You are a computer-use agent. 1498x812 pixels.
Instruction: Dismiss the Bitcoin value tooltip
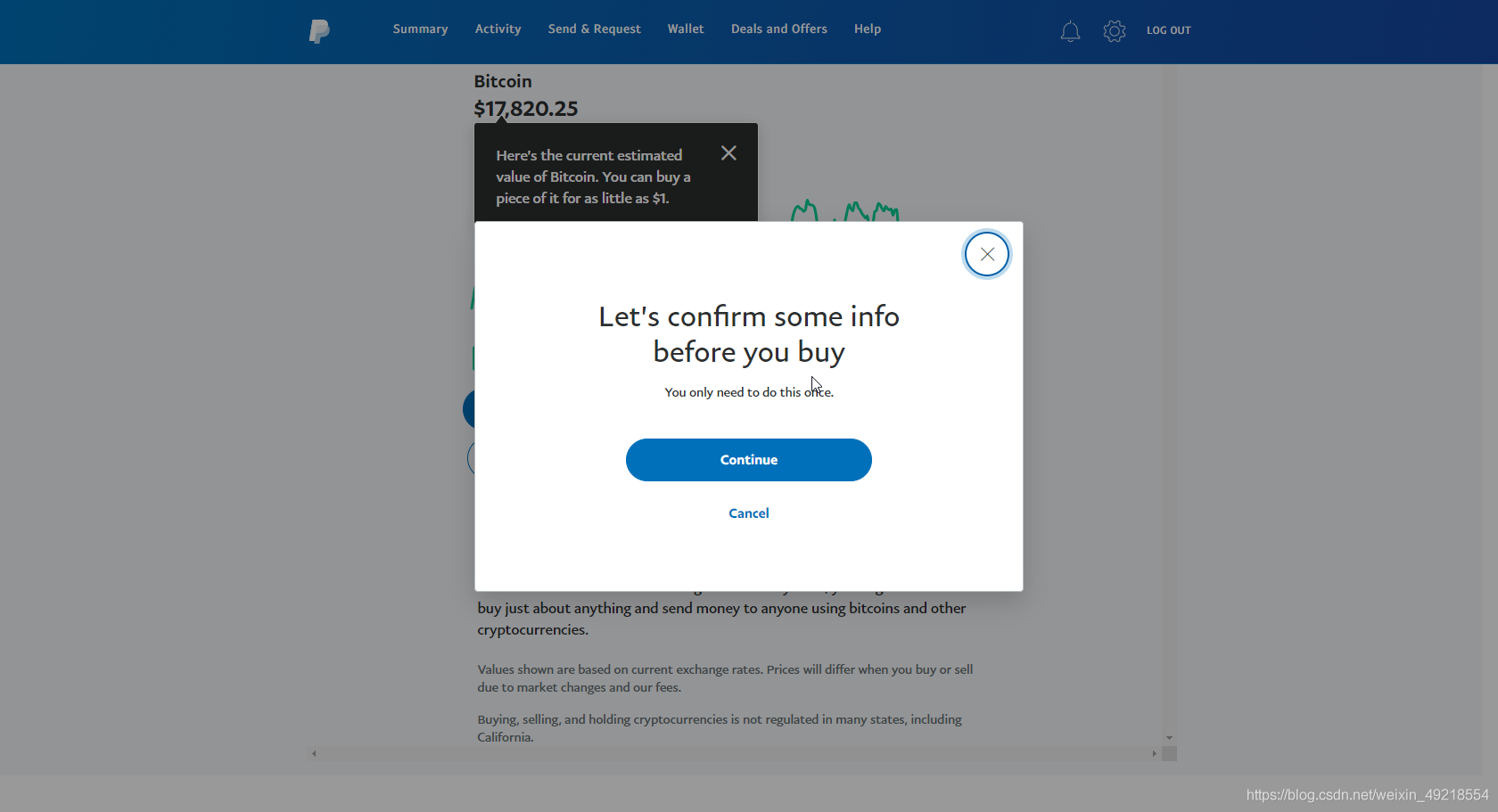point(728,153)
